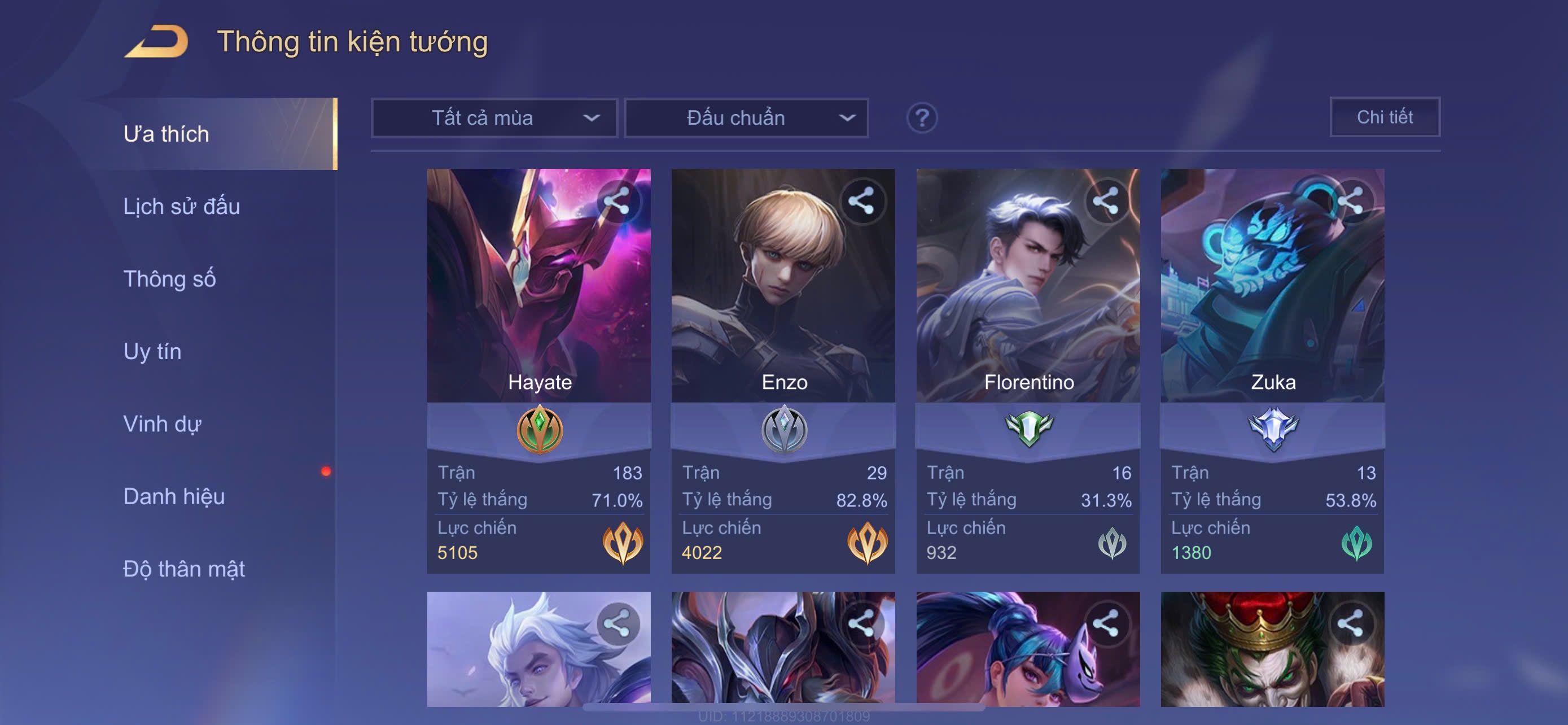Share the Zuka hero card
This screenshot has height=725, width=1568.
point(1351,201)
